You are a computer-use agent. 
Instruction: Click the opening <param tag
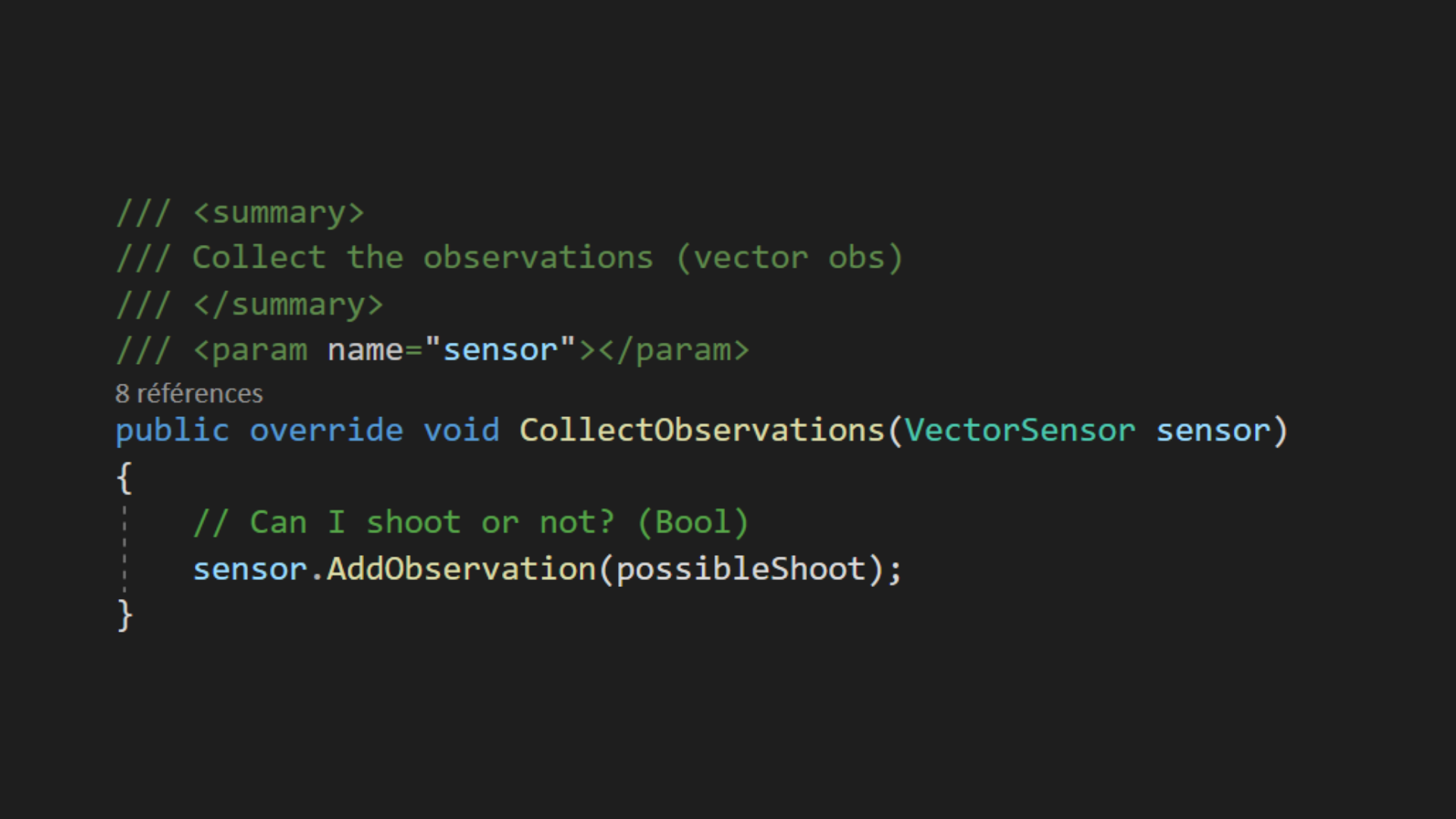[x=250, y=350]
